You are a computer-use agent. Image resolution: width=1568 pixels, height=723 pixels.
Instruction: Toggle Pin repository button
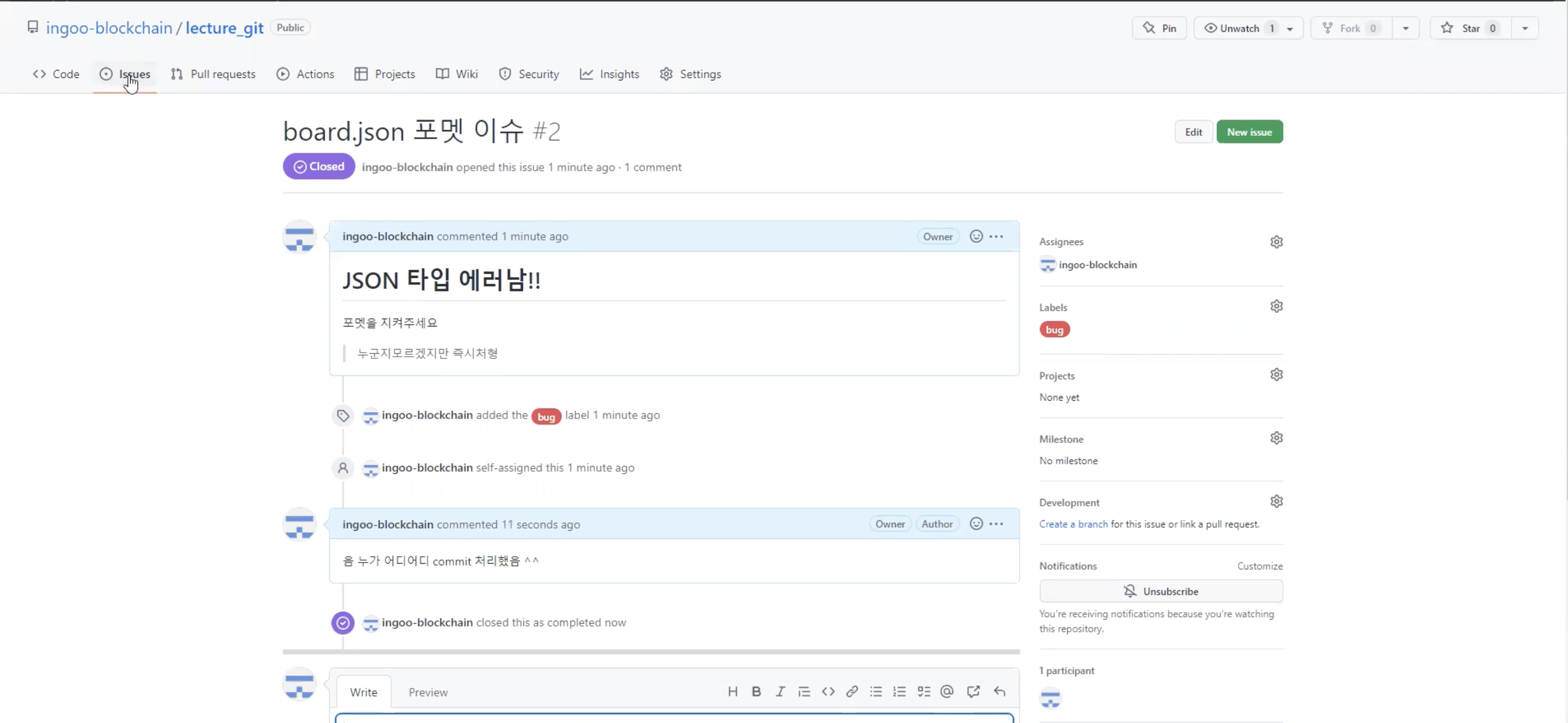click(x=1159, y=28)
